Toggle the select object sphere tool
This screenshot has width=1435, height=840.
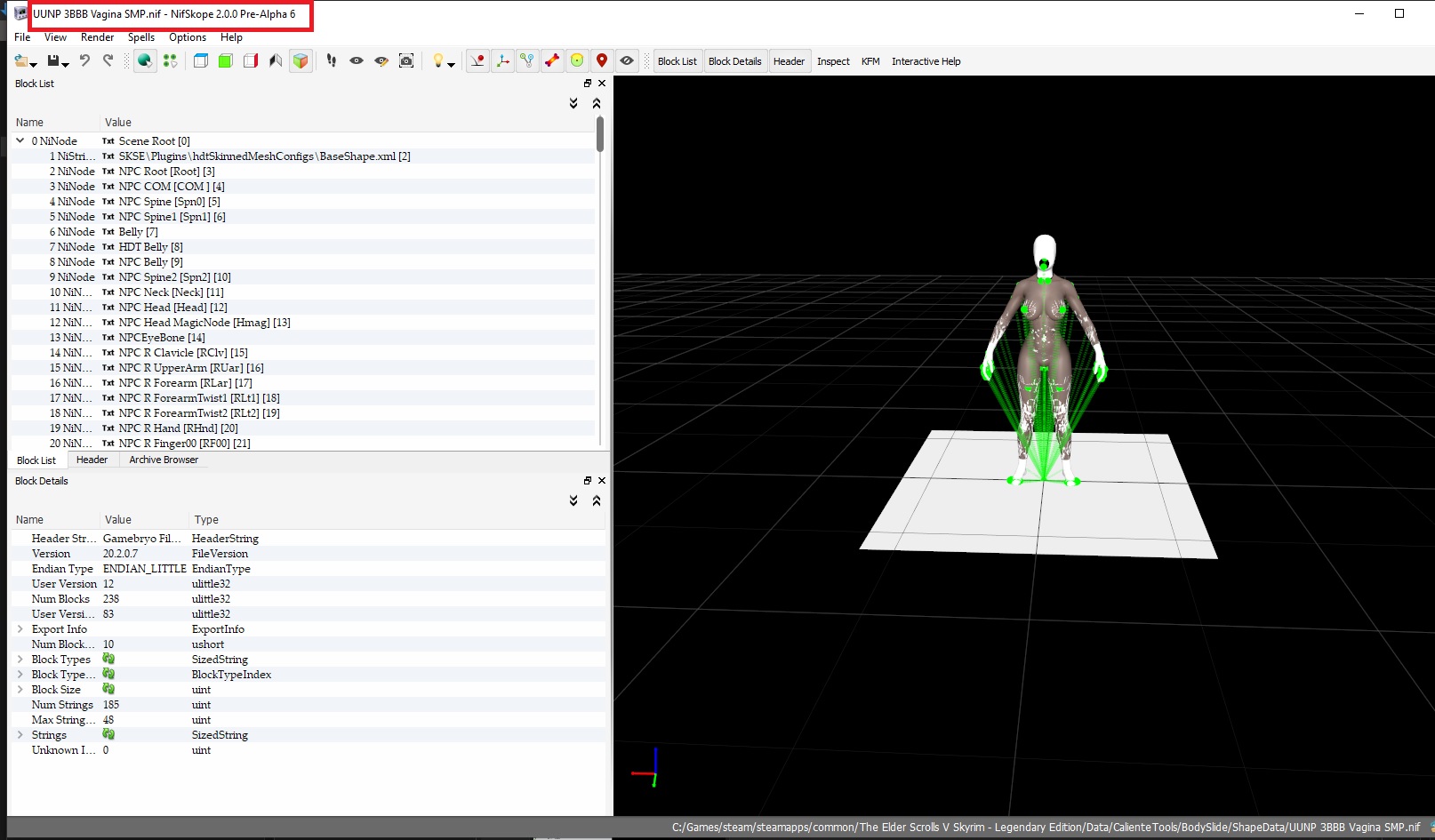pos(145,60)
